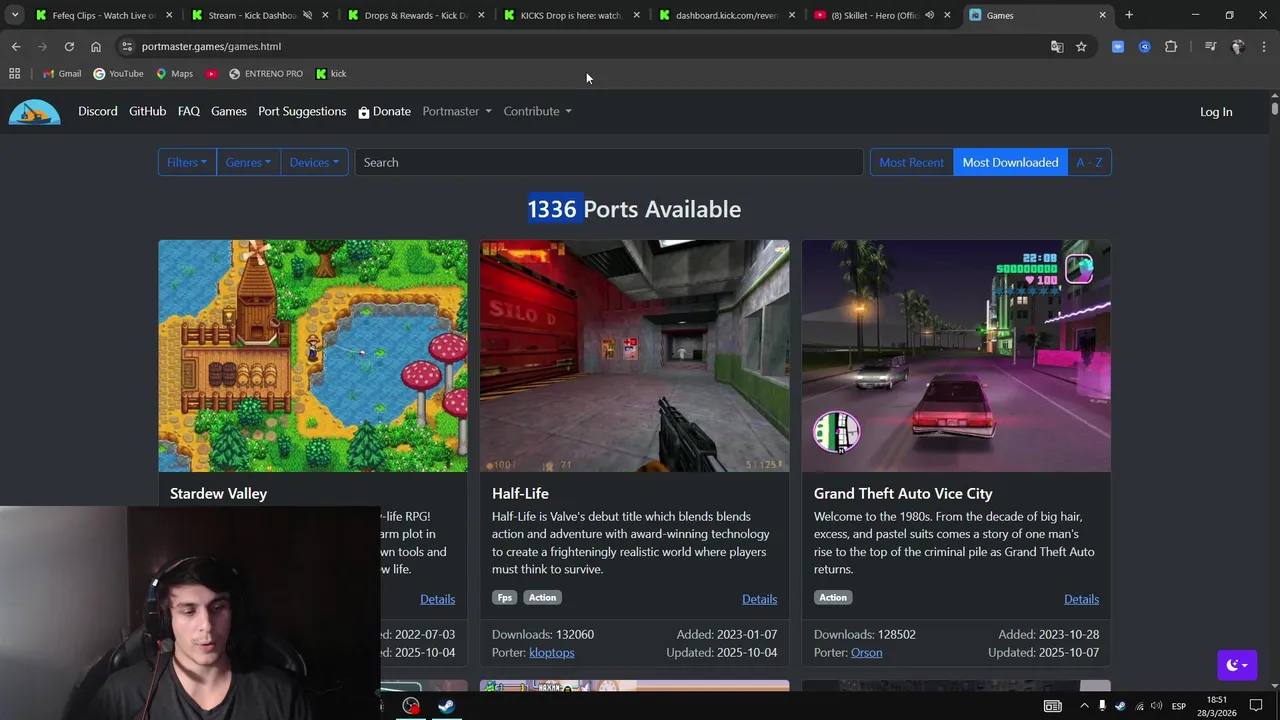Image resolution: width=1280 pixels, height=720 pixels.
Task: Open a new browser tab
Action: pos(1129,15)
